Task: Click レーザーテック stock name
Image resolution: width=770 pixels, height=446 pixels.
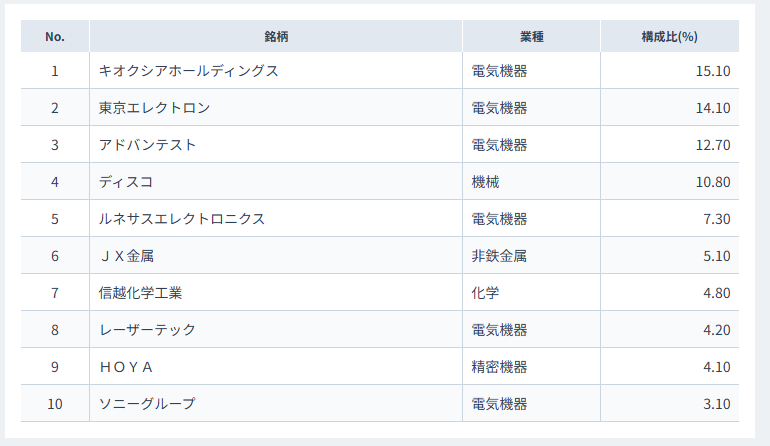Action: (147, 330)
